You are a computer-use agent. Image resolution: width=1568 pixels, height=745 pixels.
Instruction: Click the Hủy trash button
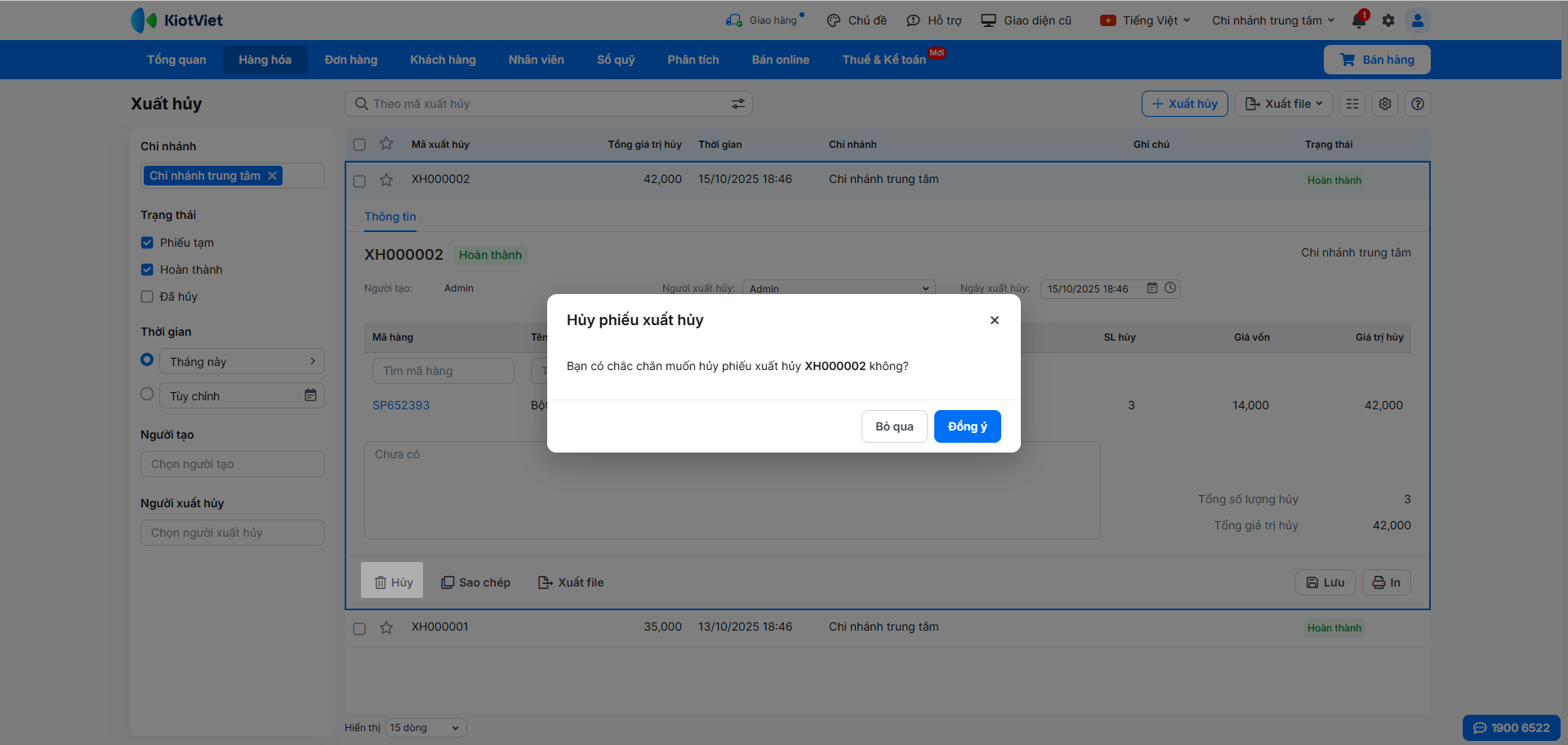tap(393, 582)
